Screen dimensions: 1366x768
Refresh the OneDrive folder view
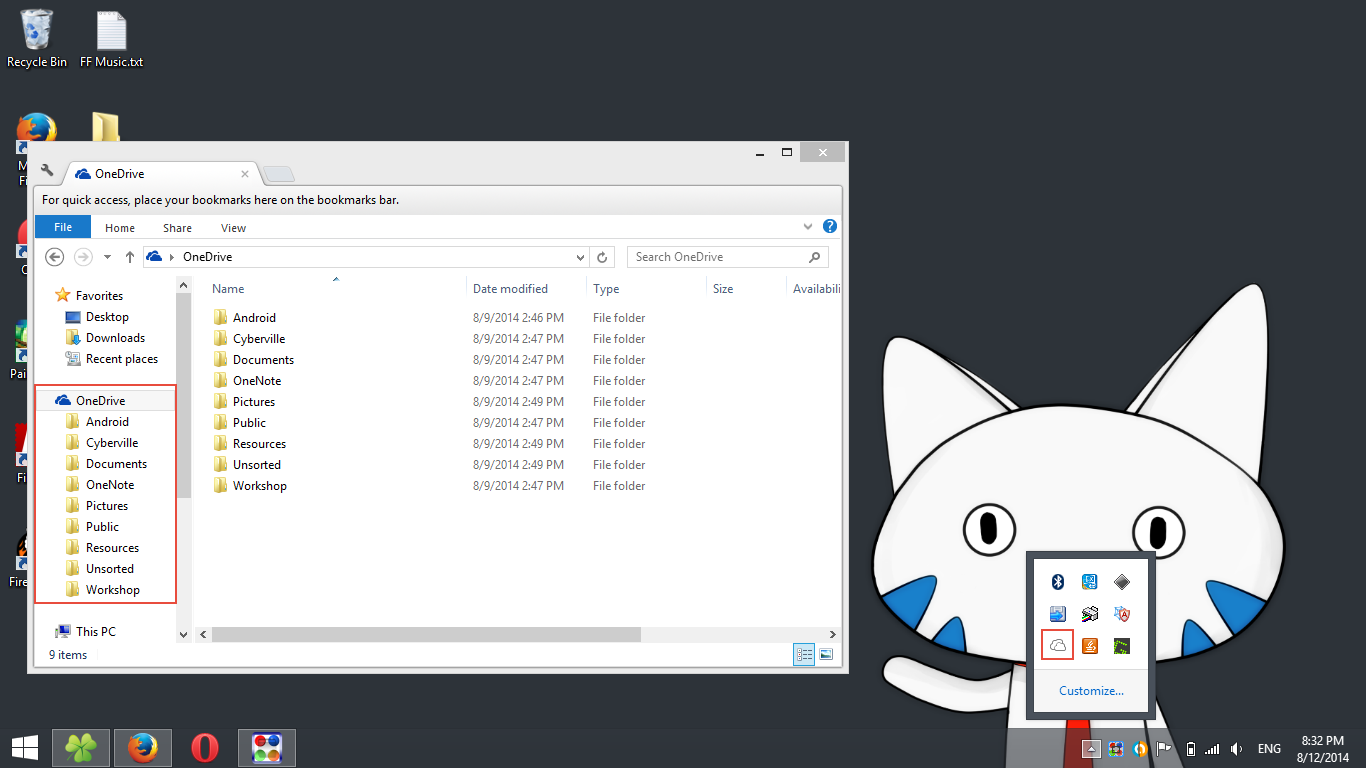(x=602, y=257)
